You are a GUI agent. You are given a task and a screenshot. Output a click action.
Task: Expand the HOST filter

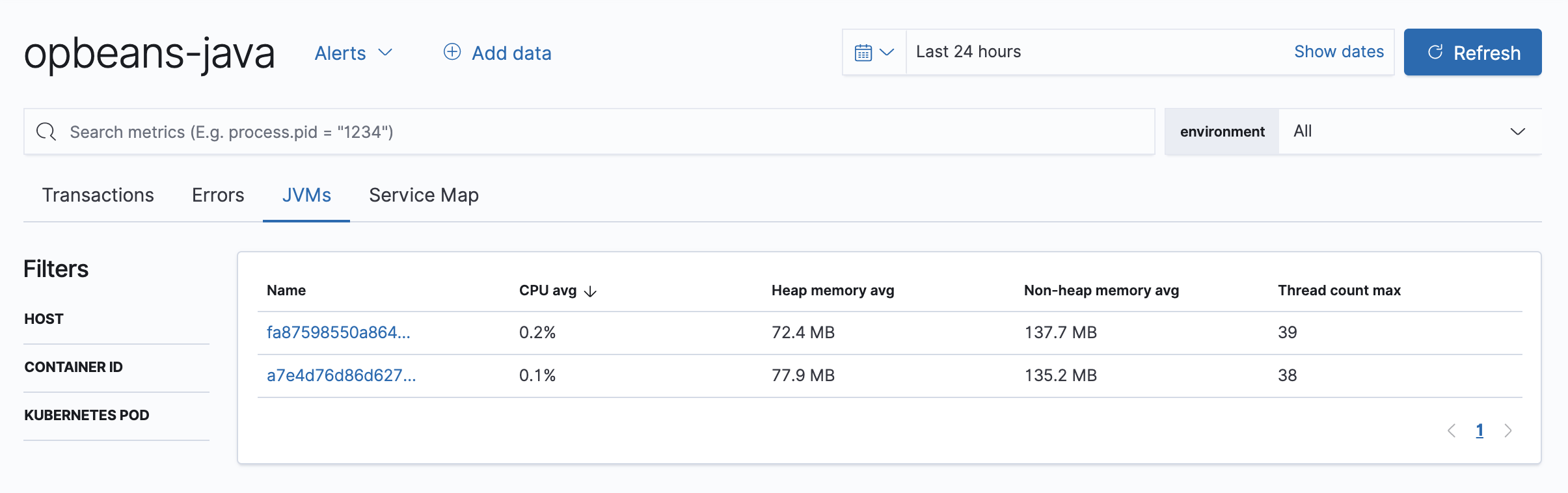[44, 319]
